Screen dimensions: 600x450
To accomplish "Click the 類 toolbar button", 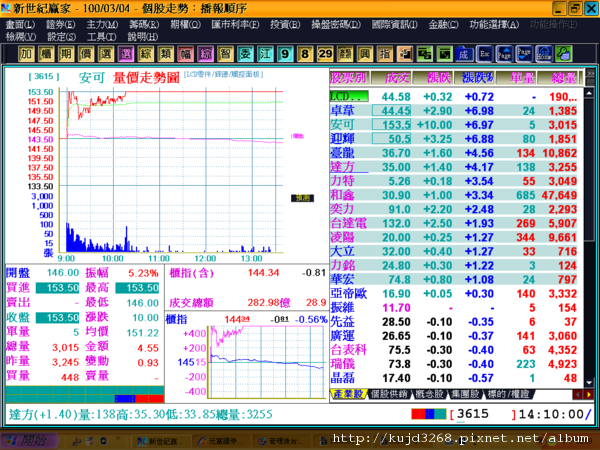I will (165, 54).
